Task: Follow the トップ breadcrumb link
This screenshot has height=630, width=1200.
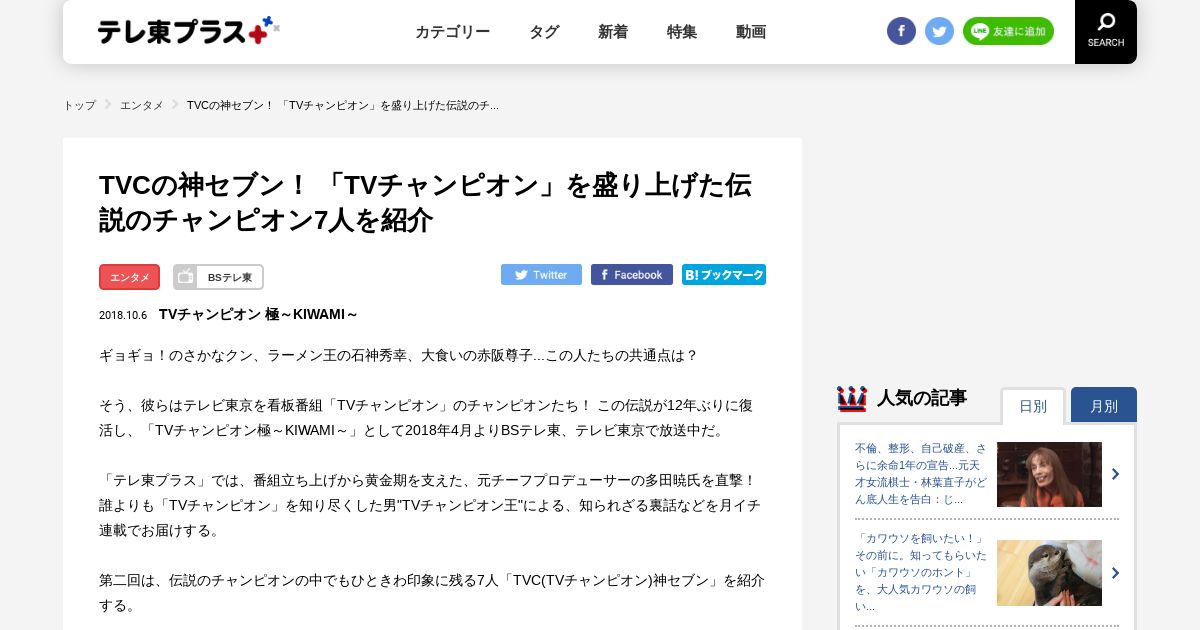Action: pyautogui.click(x=80, y=105)
